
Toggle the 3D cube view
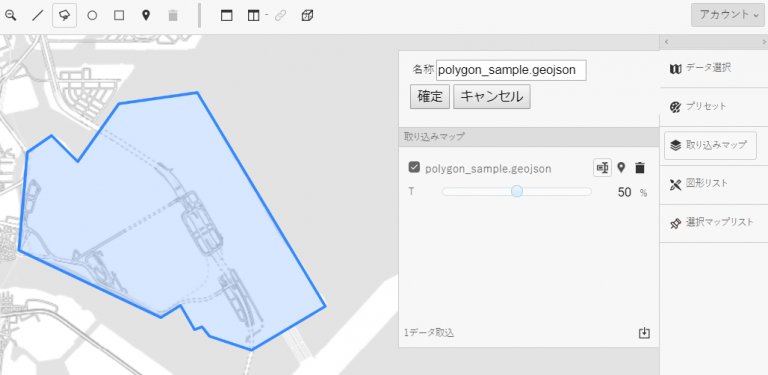(x=307, y=16)
